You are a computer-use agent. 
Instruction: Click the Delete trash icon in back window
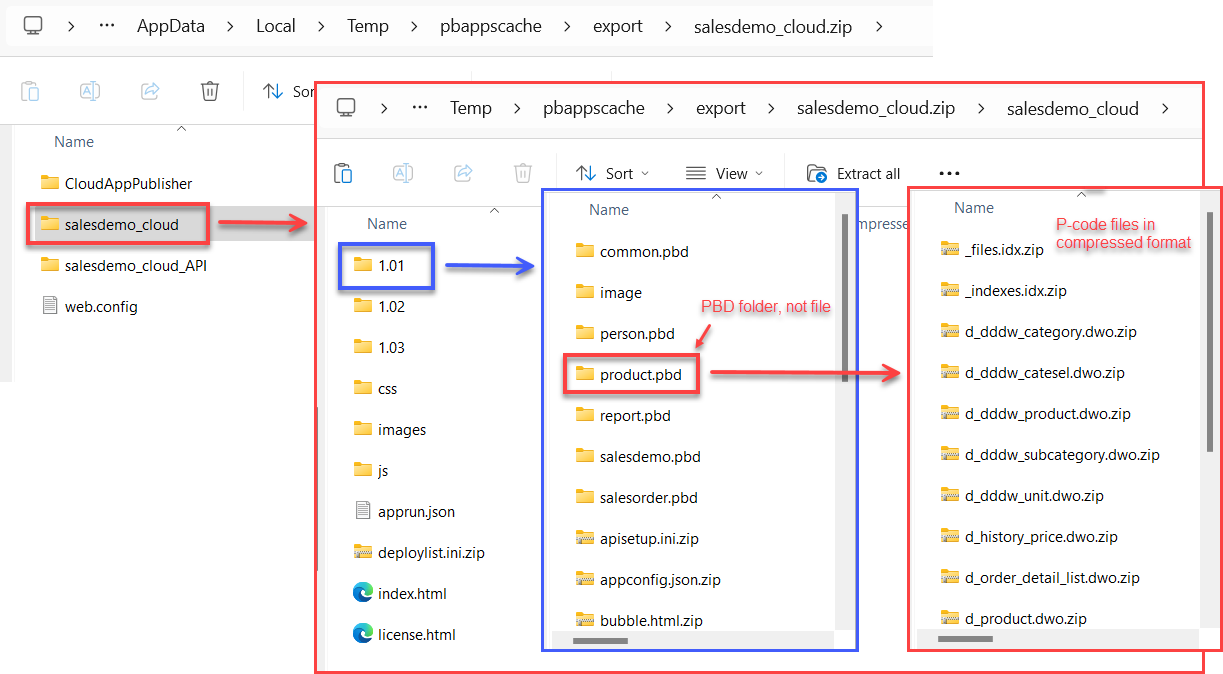click(x=210, y=91)
